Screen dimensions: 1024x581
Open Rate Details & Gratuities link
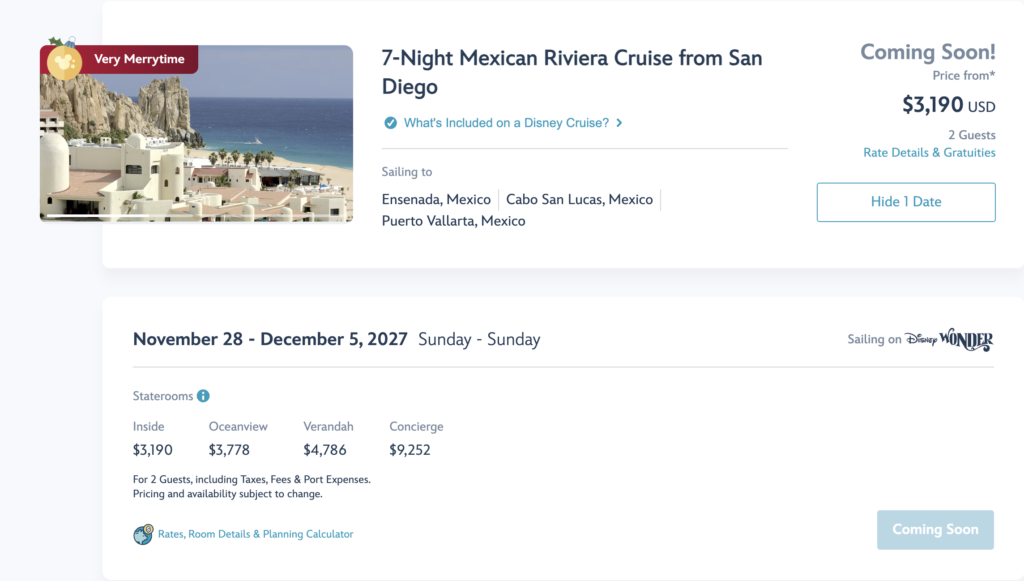tap(929, 152)
